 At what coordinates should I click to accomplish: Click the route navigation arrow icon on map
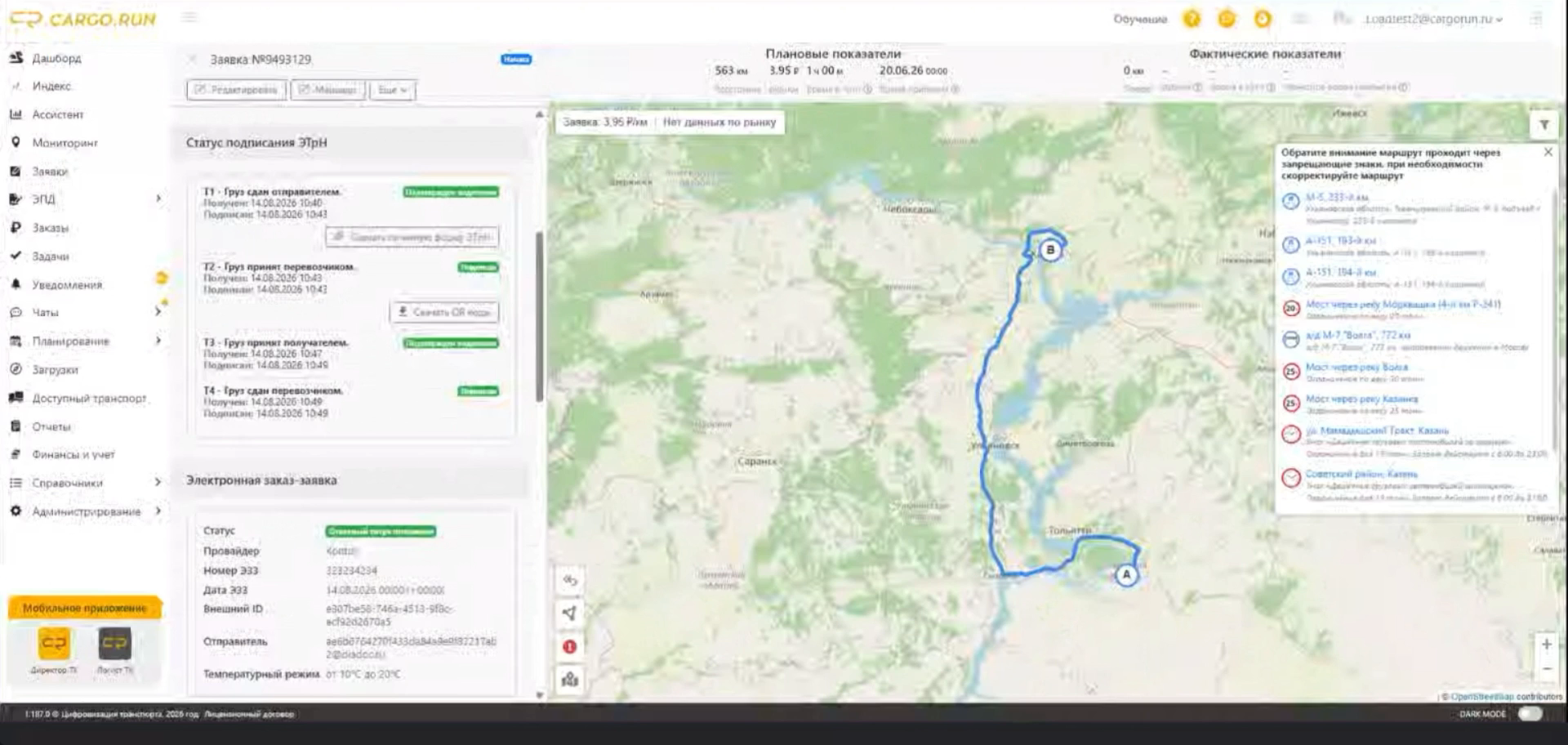(570, 613)
